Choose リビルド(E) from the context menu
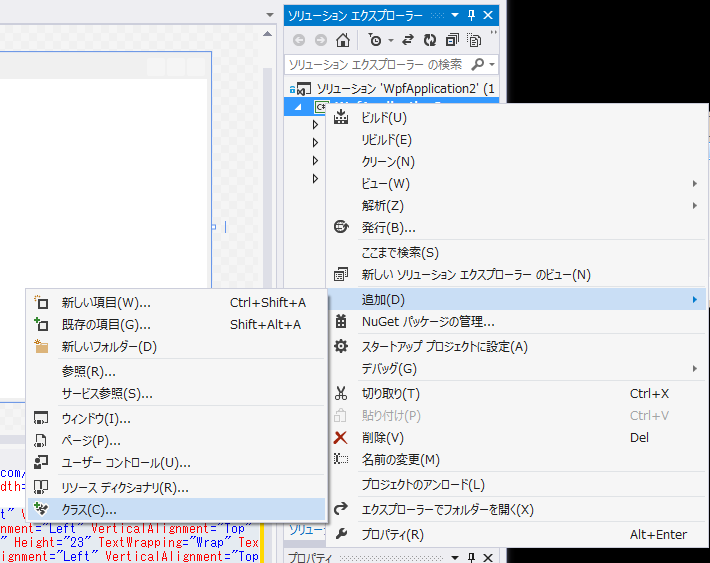The image size is (710, 563). point(517,140)
